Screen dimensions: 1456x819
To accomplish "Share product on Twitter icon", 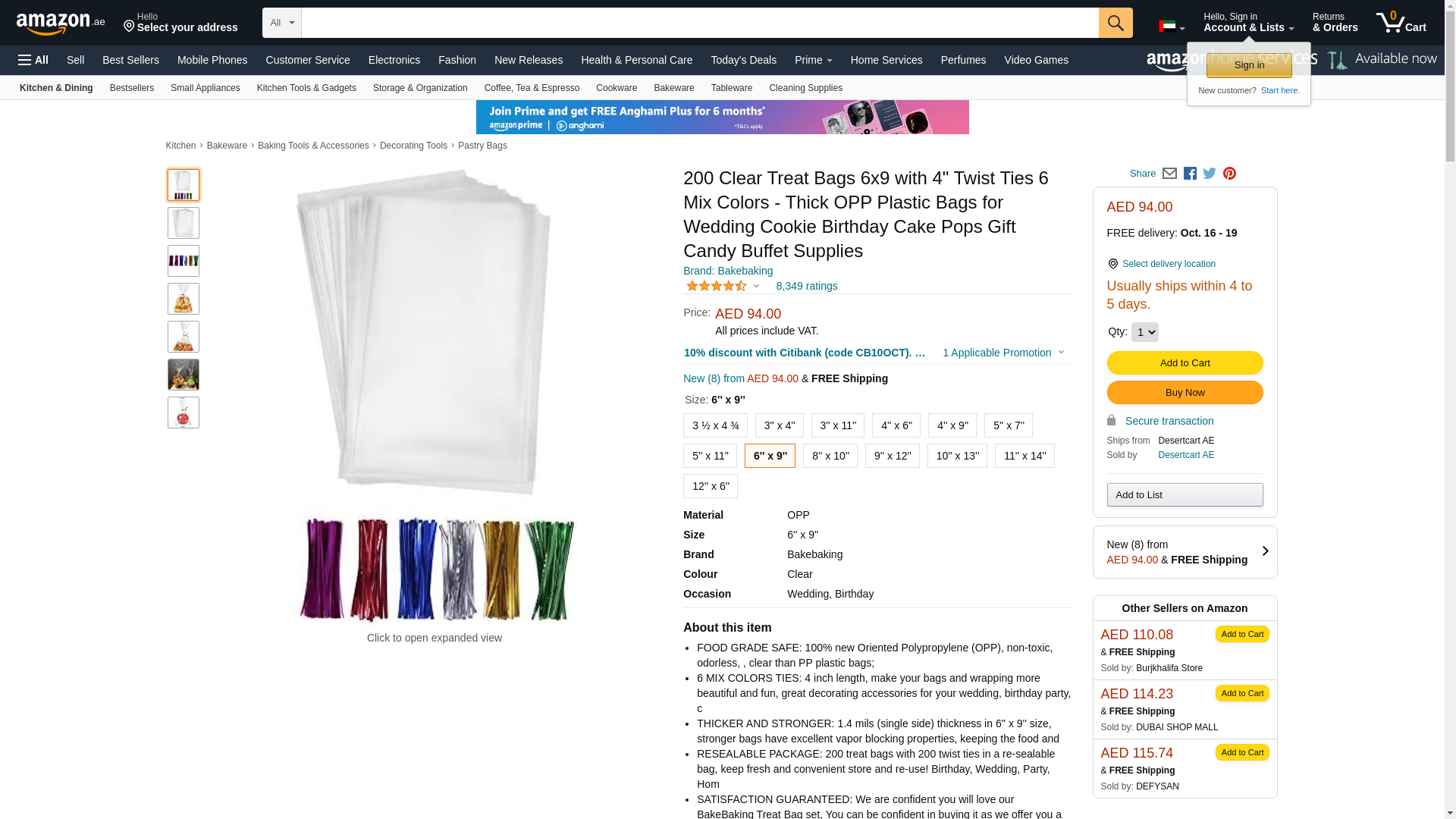I will 1210,174.
